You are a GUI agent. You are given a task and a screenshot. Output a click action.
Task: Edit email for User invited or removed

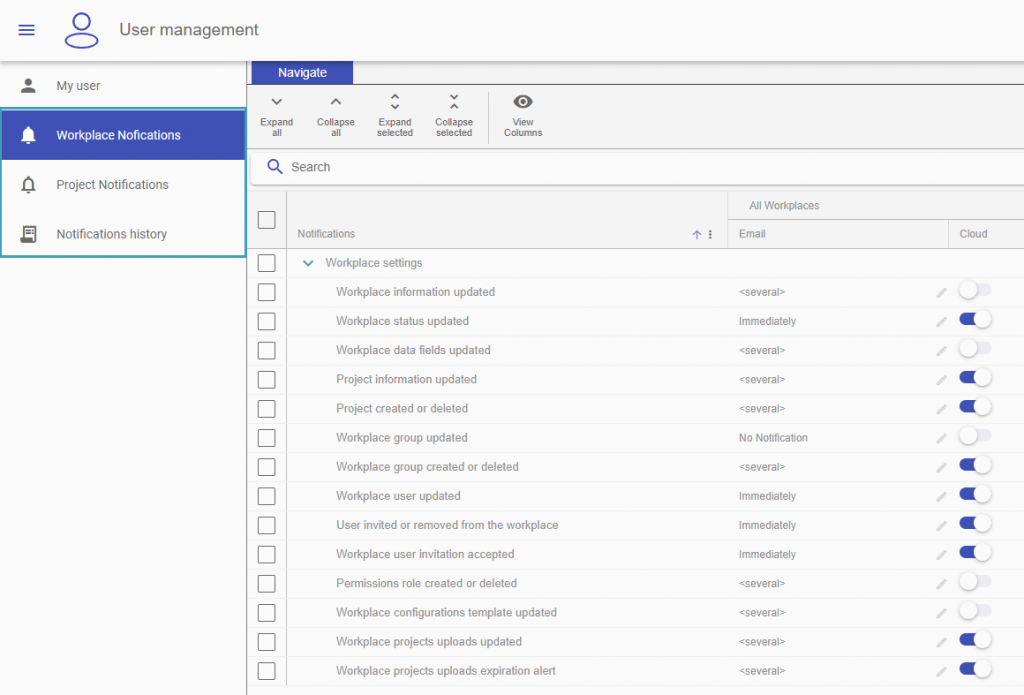pos(941,526)
